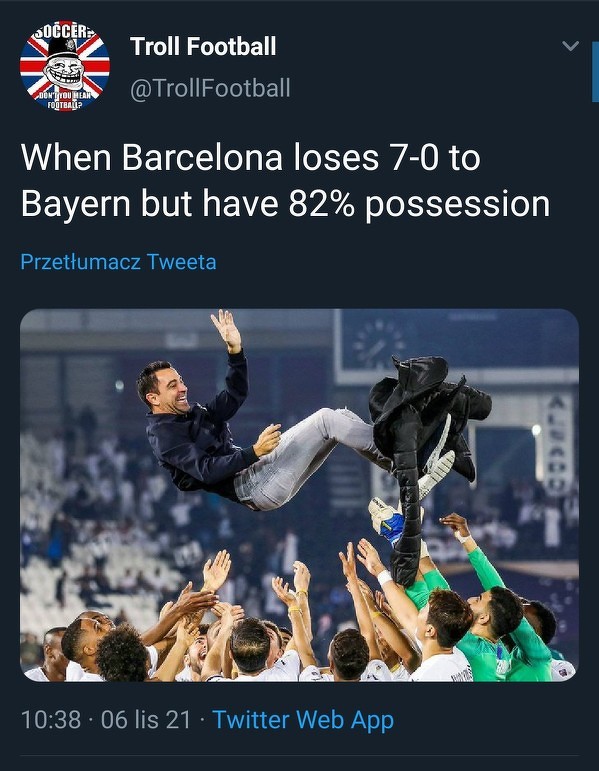The width and height of the screenshot is (599, 771).
Task: Click the 82% possession text
Action: (x=419, y=205)
